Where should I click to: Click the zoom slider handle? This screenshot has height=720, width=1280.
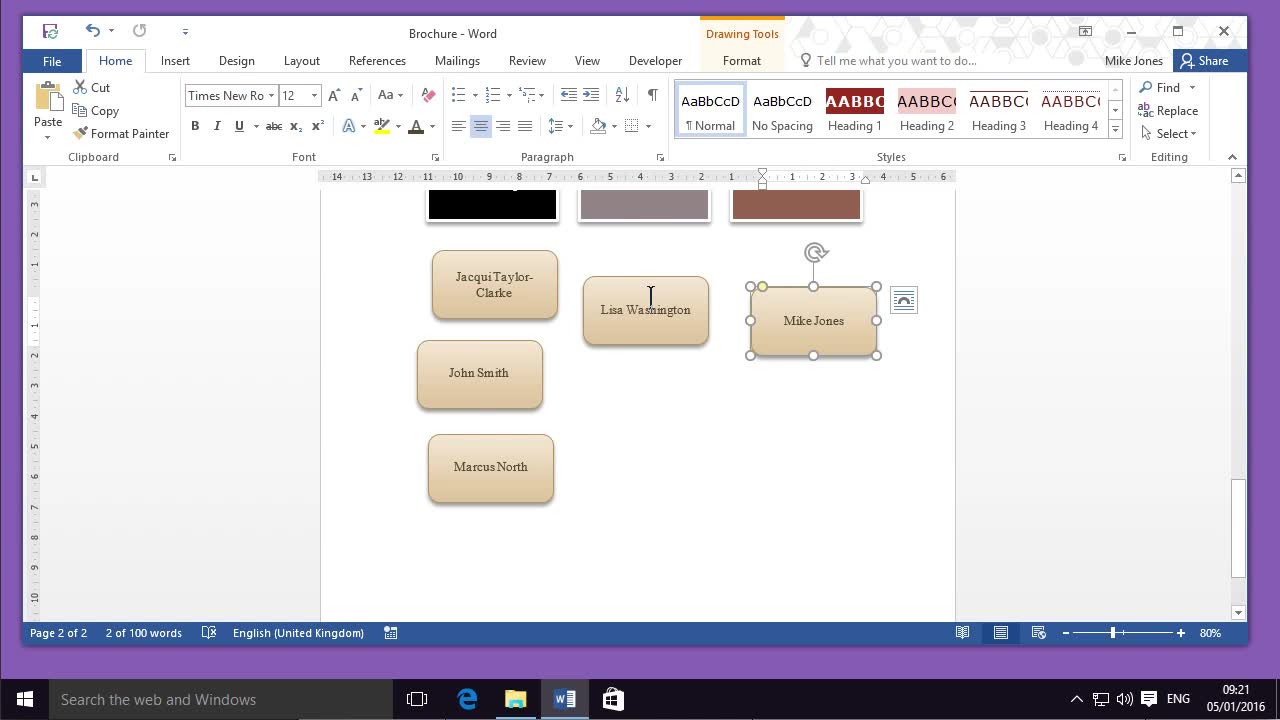coord(1113,633)
